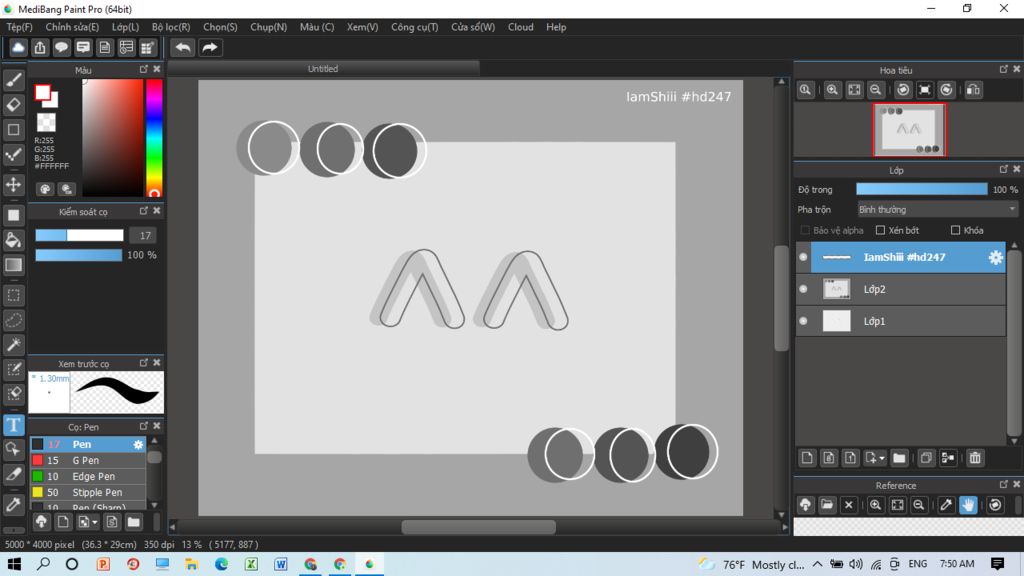Open settings gear for the Pen brush

pyautogui.click(x=138, y=445)
